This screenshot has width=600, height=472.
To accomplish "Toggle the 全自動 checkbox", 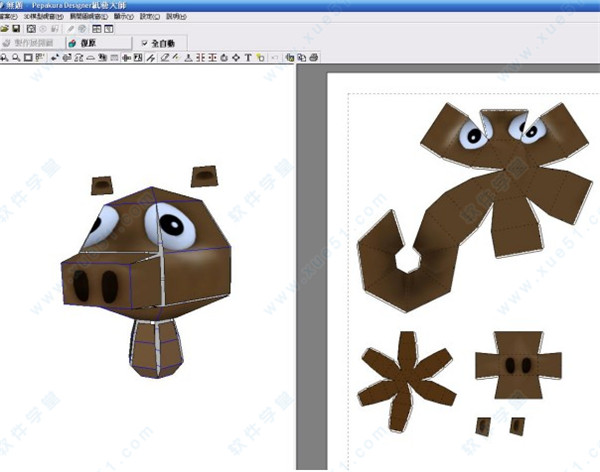I will pos(145,44).
